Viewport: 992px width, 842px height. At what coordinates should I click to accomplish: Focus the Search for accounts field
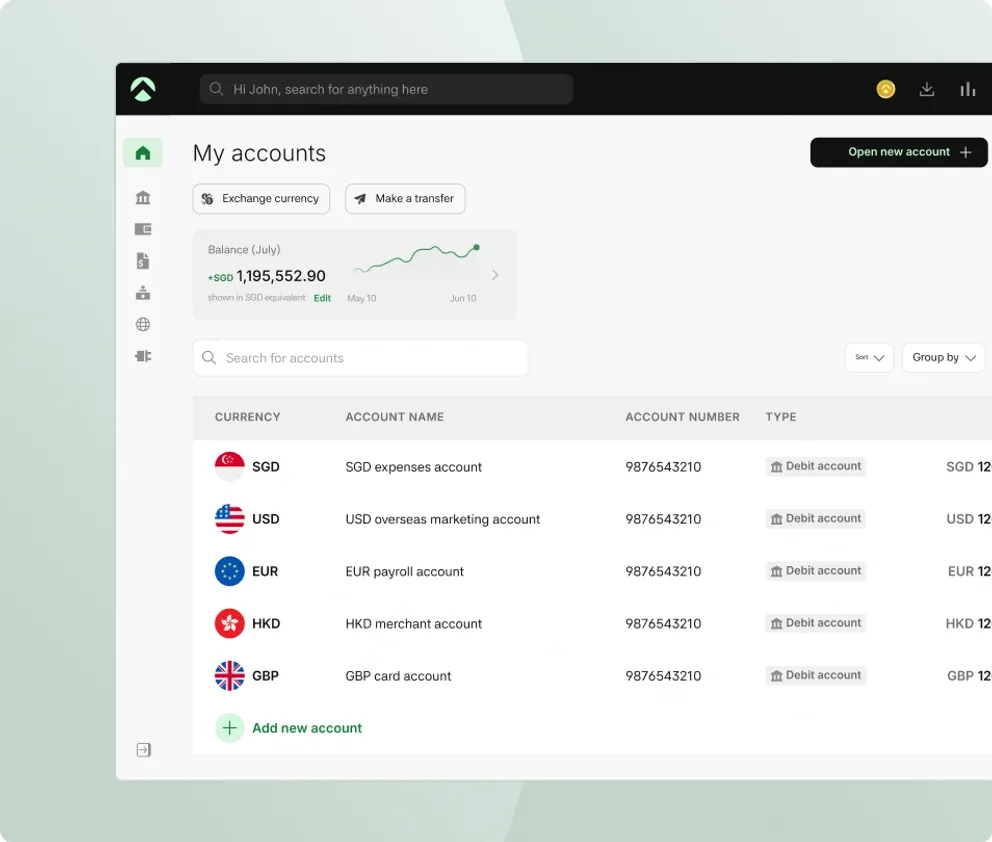pyautogui.click(x=360, y=358)
